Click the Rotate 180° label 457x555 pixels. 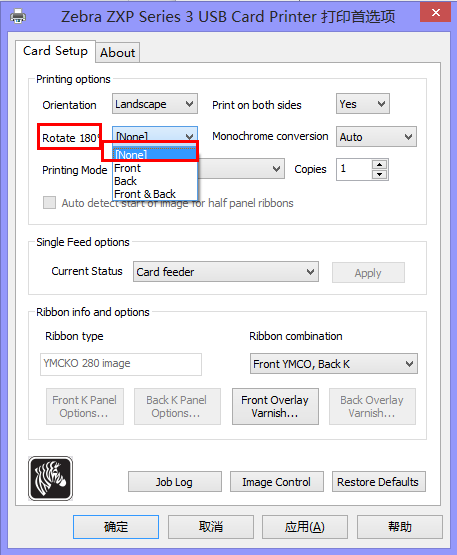(x=70, y=138)
